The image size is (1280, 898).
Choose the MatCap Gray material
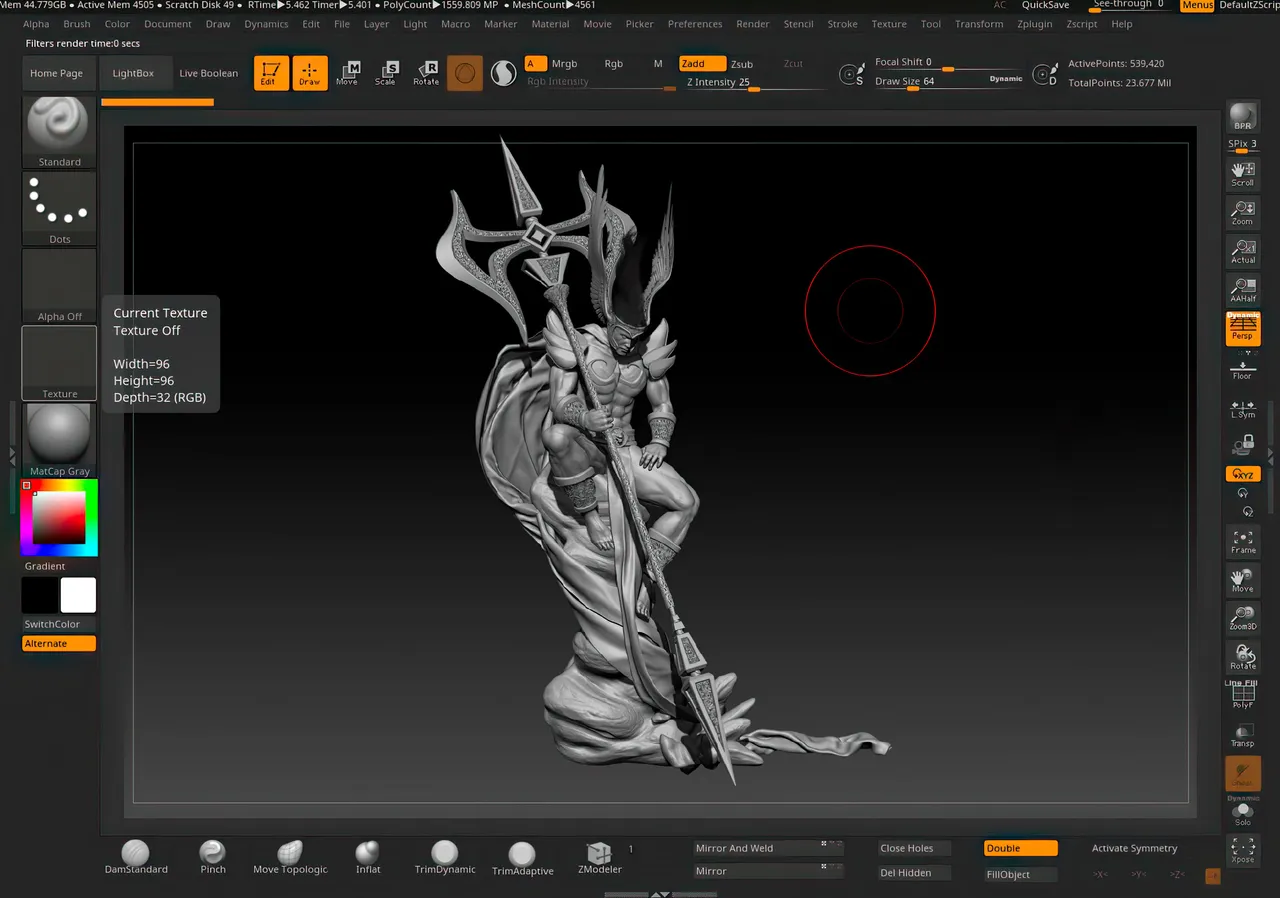tap(59, 440)
